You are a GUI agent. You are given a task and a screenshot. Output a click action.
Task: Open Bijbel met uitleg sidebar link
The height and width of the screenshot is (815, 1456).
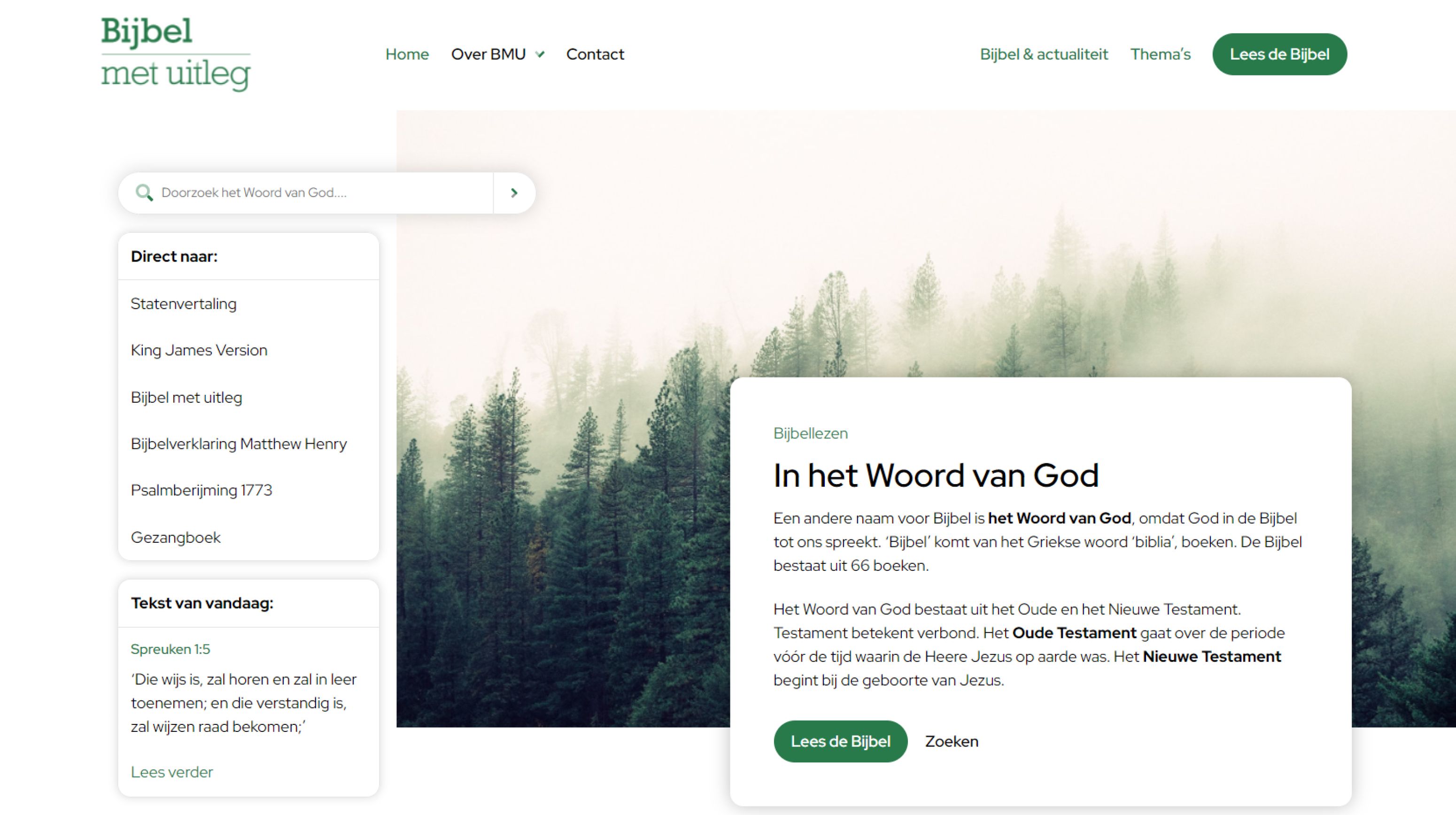pyautogui.click(x=186, y=398)
